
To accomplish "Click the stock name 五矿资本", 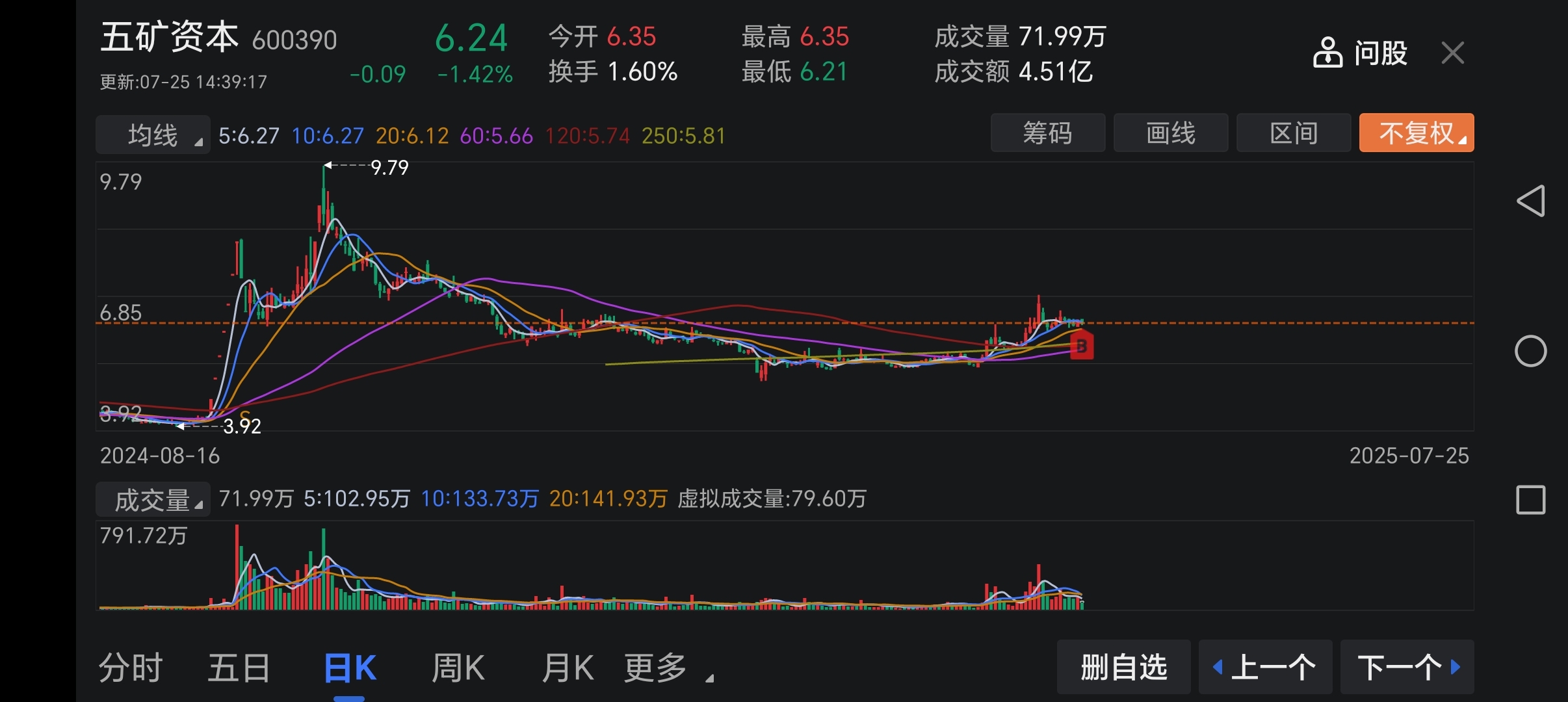I will tap(170, 36).
